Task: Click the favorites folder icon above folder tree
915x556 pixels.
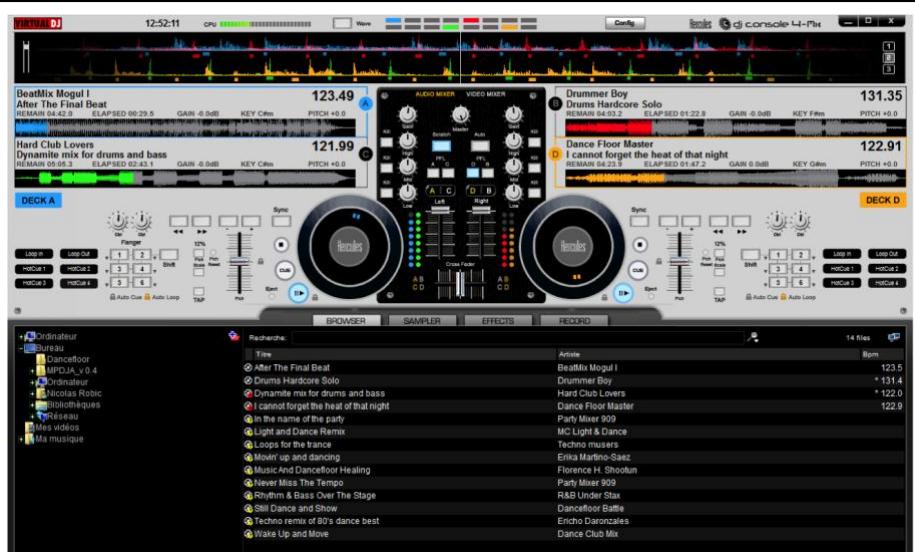Action: click(234, 336)
